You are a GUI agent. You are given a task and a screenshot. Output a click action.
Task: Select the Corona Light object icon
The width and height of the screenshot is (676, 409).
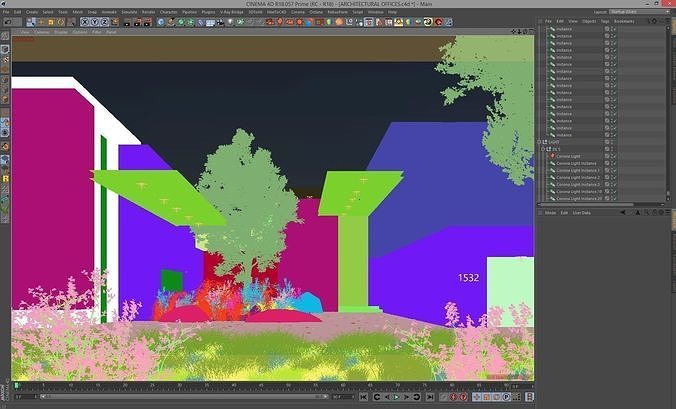[x=552, y=156]
